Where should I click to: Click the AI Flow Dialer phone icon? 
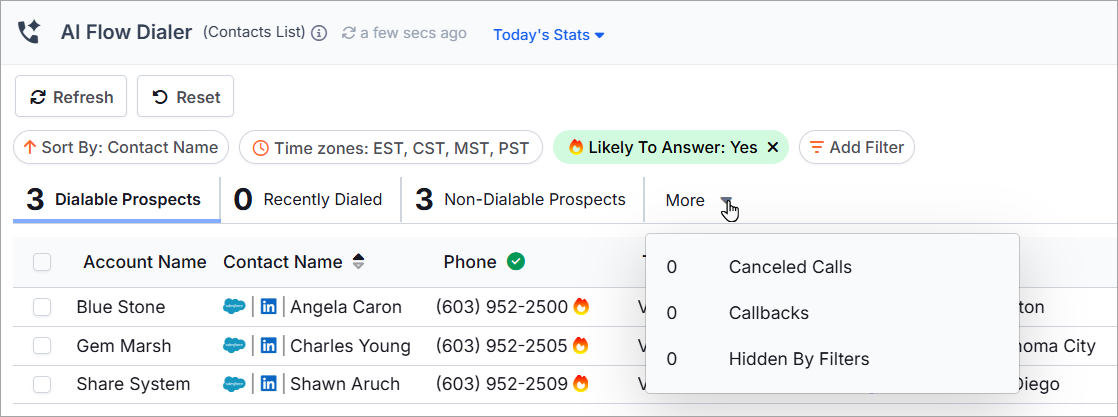point(29,33)
